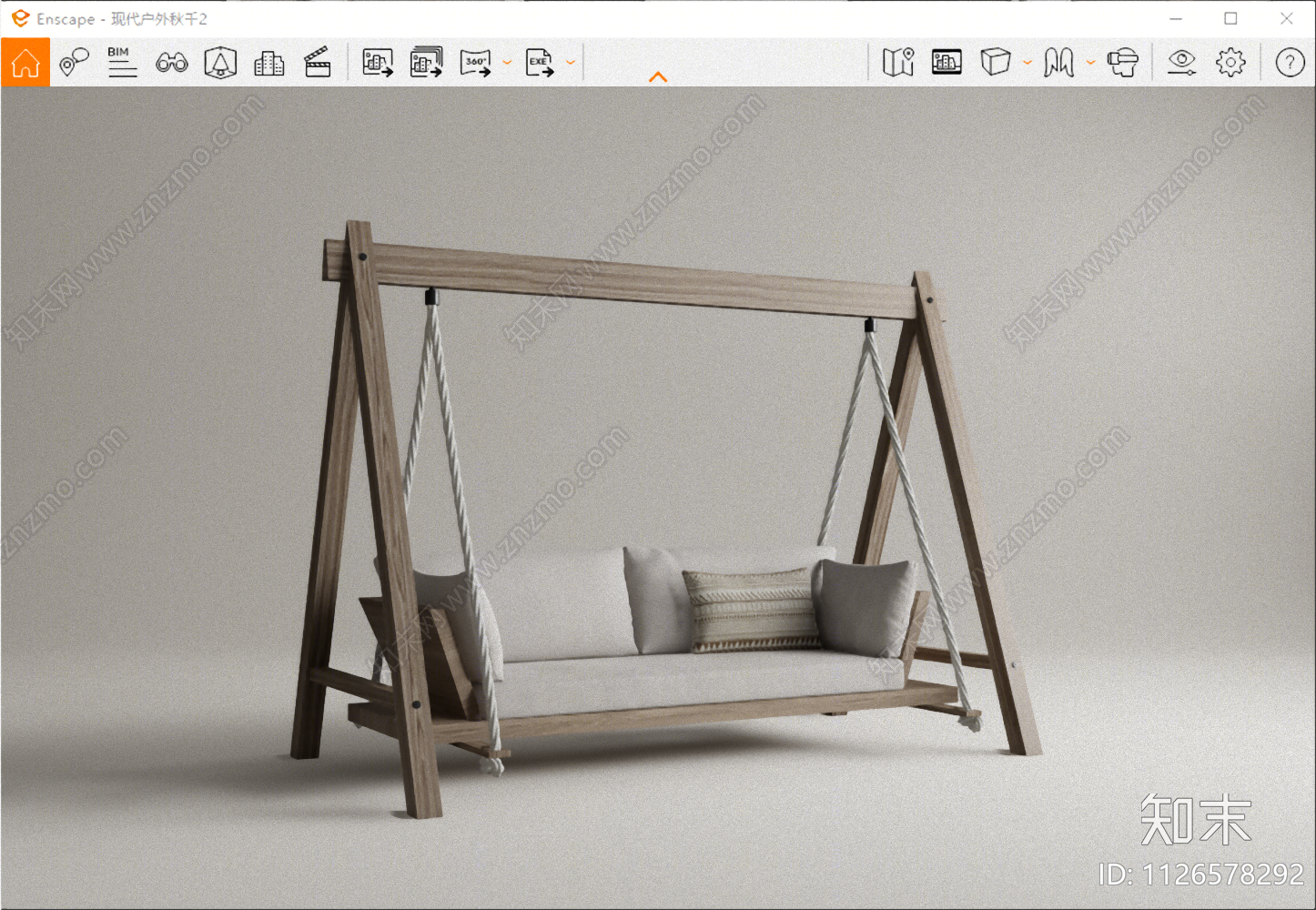The width and height of the screenshot is (1316, 910).
Task: Open the Manage Views pin icon
Action: (x=74, y=63)
